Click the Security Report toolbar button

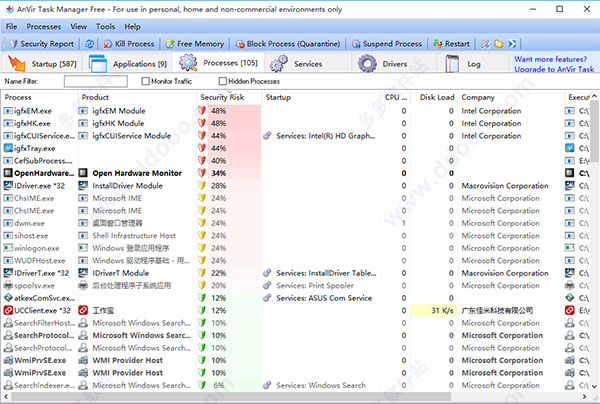click(x=42, y=44)
